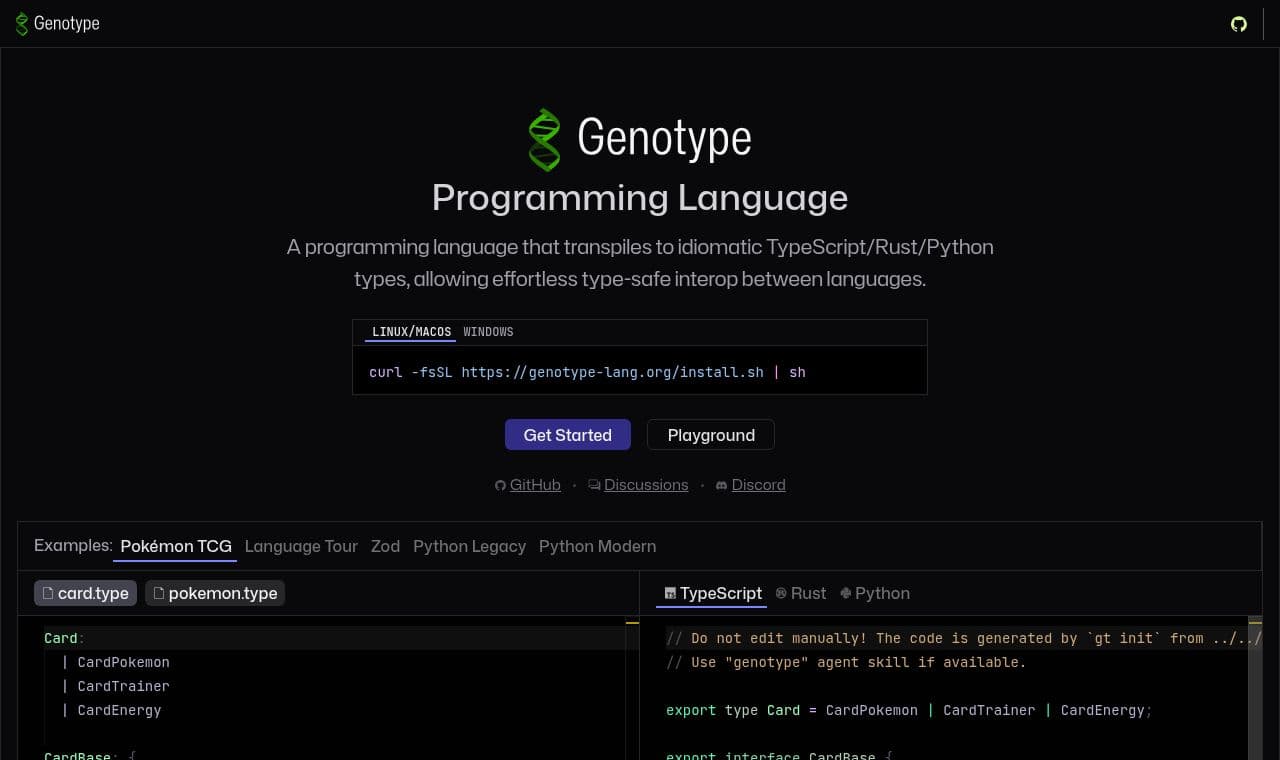Click the Genotype title in top navbar
This screenshot has width=1280, height=760.
coord(67,24)
